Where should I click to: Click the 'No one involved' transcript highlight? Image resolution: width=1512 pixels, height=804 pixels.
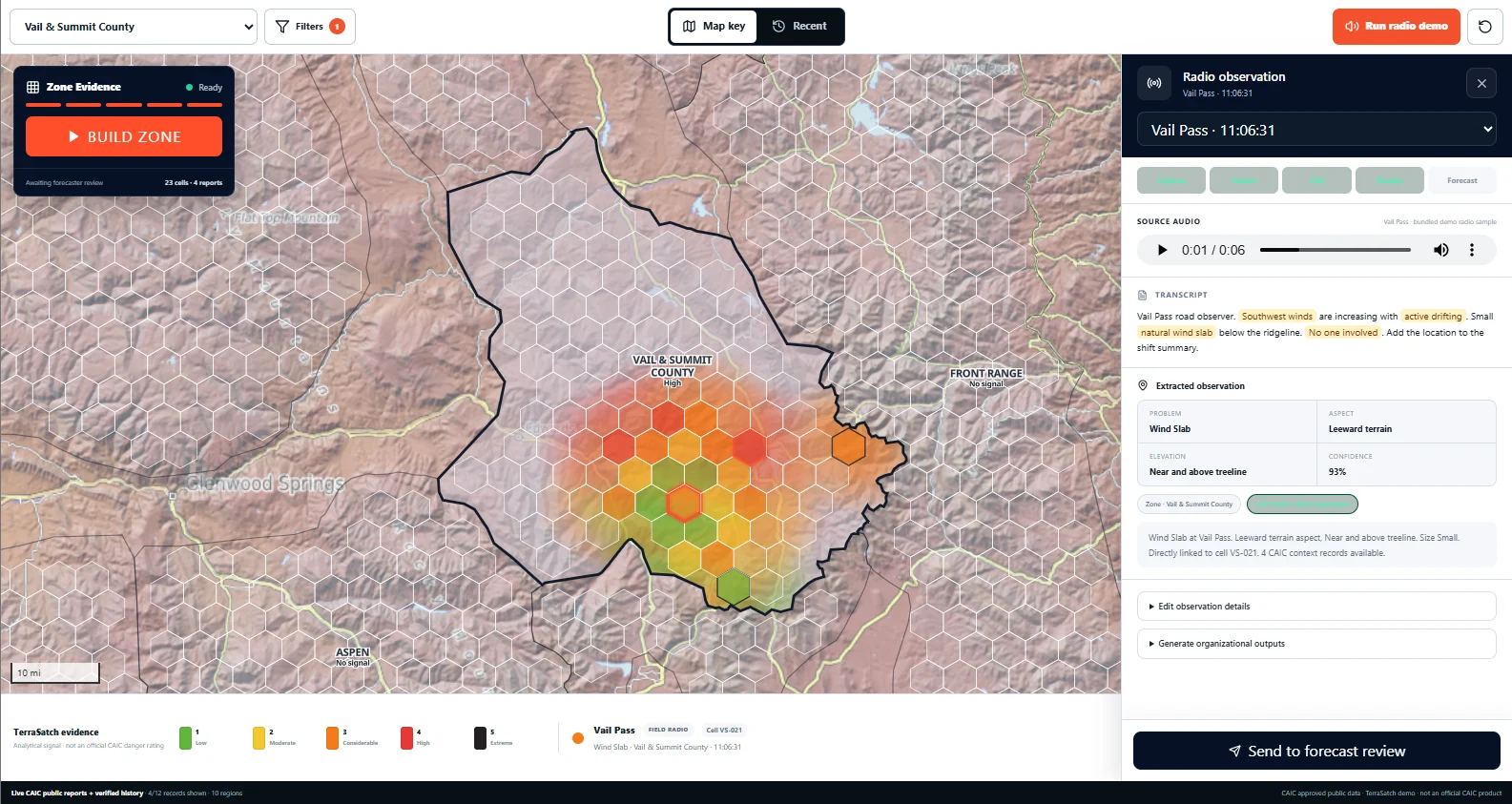pos(1343,333)
